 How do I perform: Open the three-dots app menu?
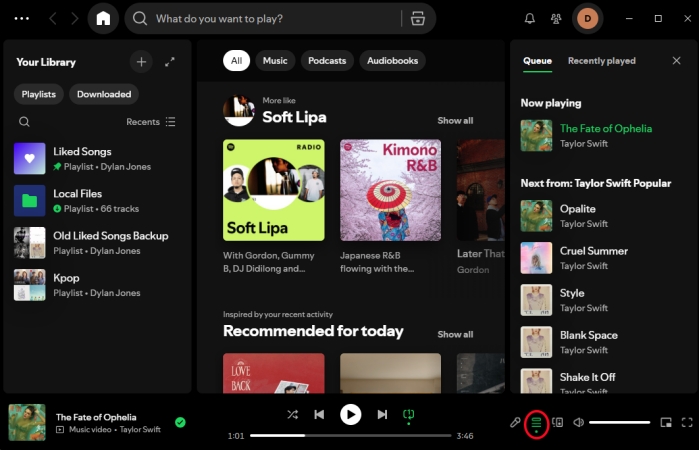[x=22, y=18]
